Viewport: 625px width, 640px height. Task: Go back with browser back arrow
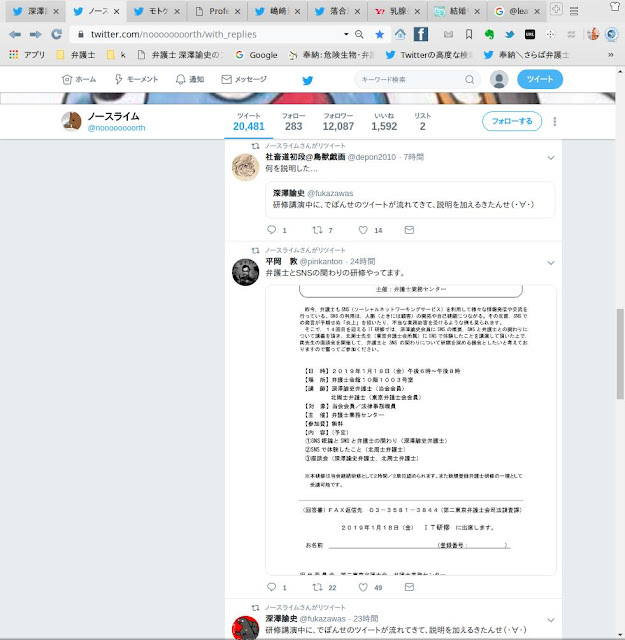point(15,34)
